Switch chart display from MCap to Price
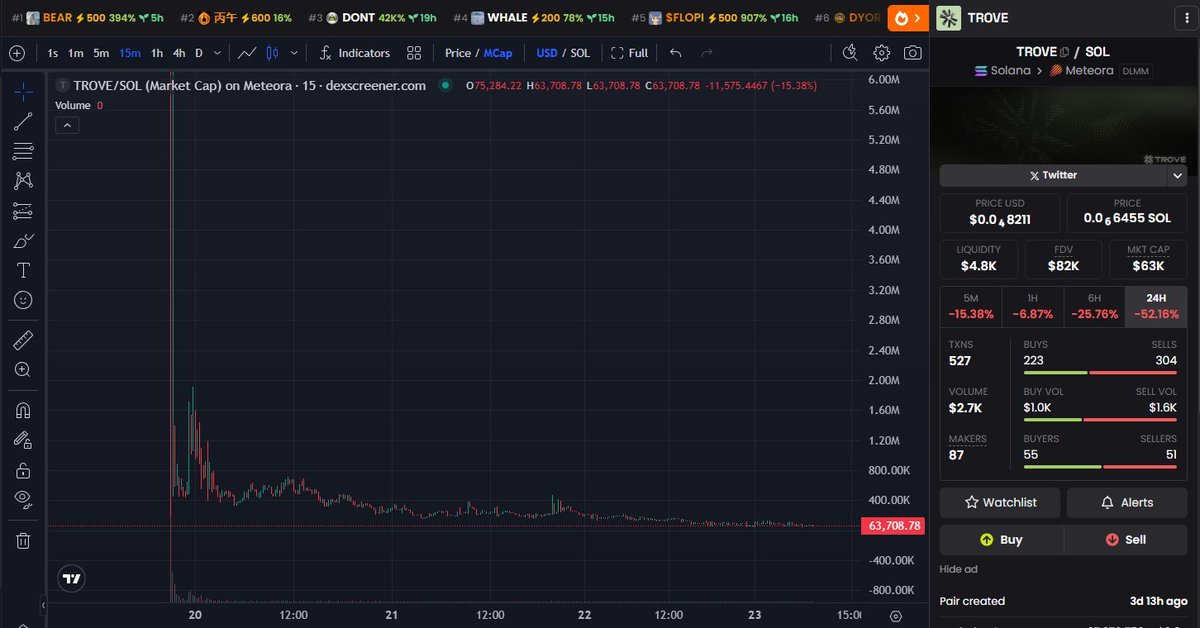This screenshot has height=628, width=1200. coord(460,53)
